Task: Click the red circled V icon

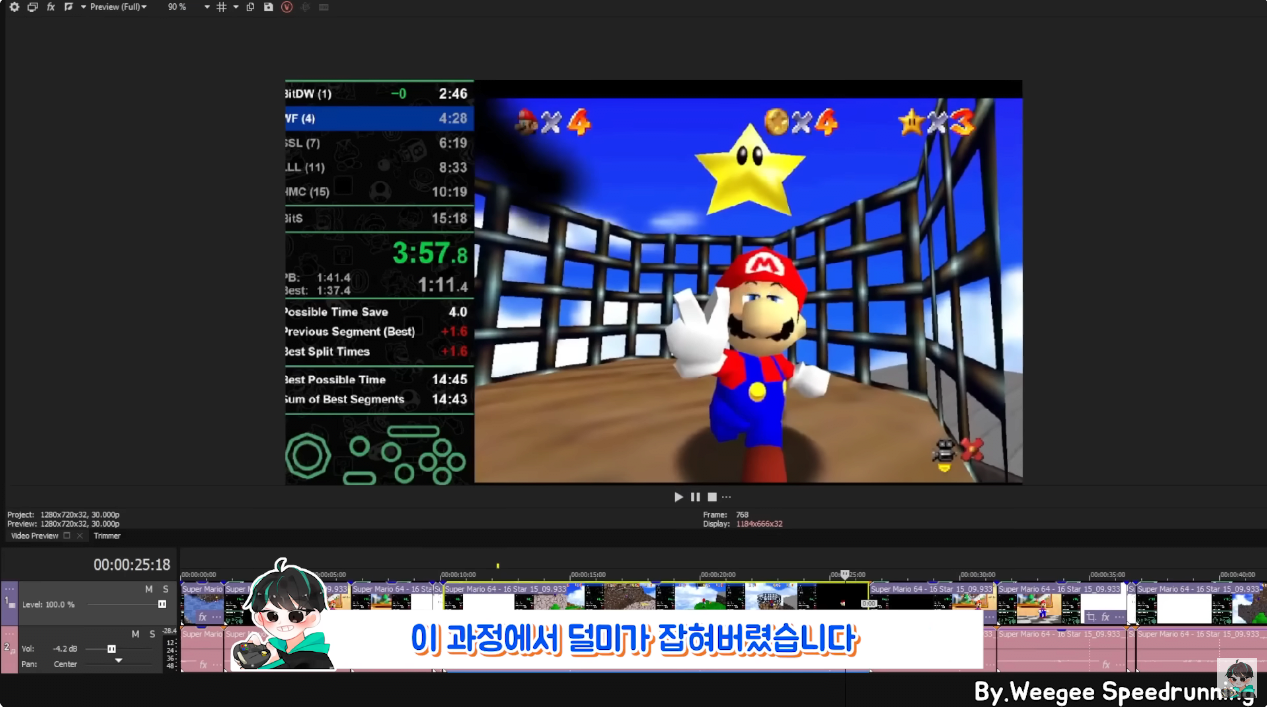Action: pyautogui.click(x=287, y=7)
